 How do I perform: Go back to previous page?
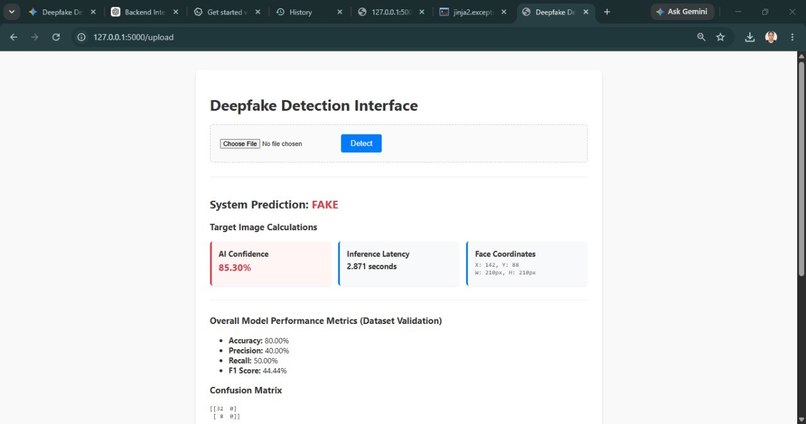click(14, 37)
